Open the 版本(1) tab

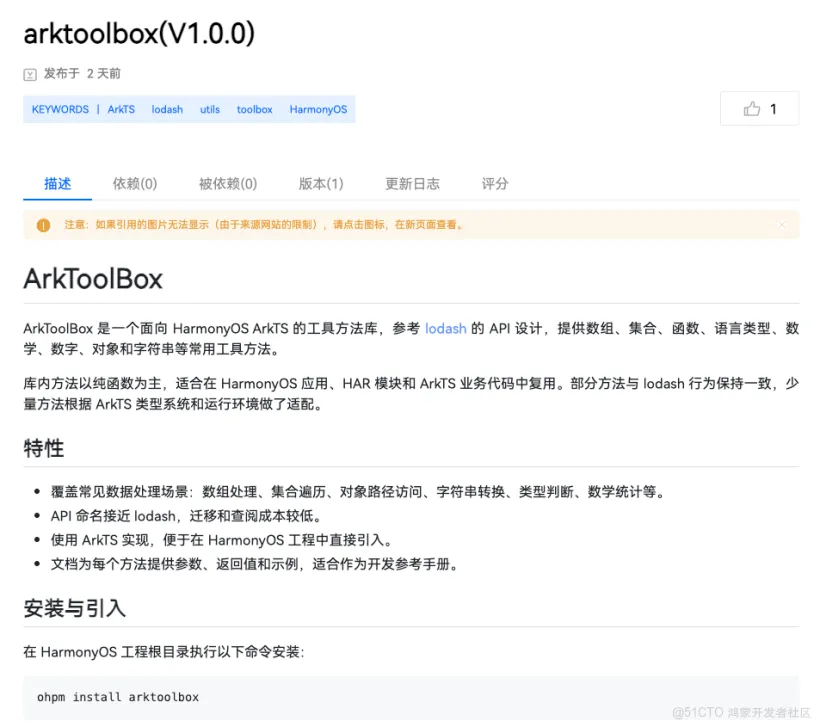tap(321, 184)
